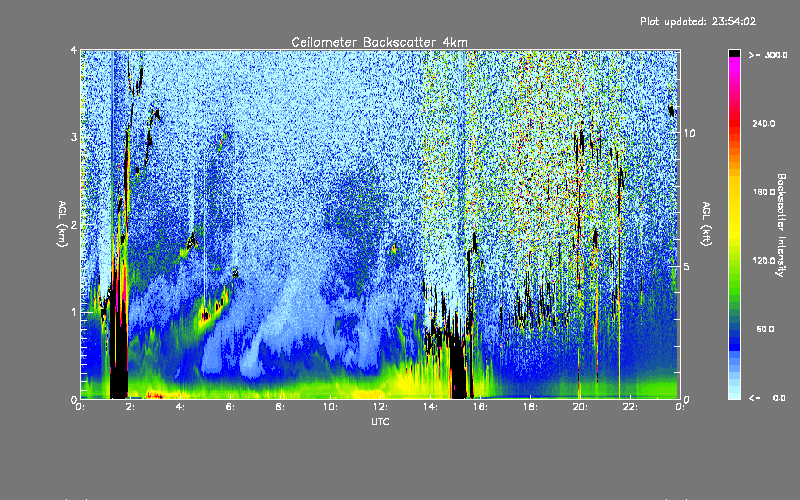Click the "16:" UTC tick label
The height and width of the screenshot is (500, 800).
(x=480, y=407)
